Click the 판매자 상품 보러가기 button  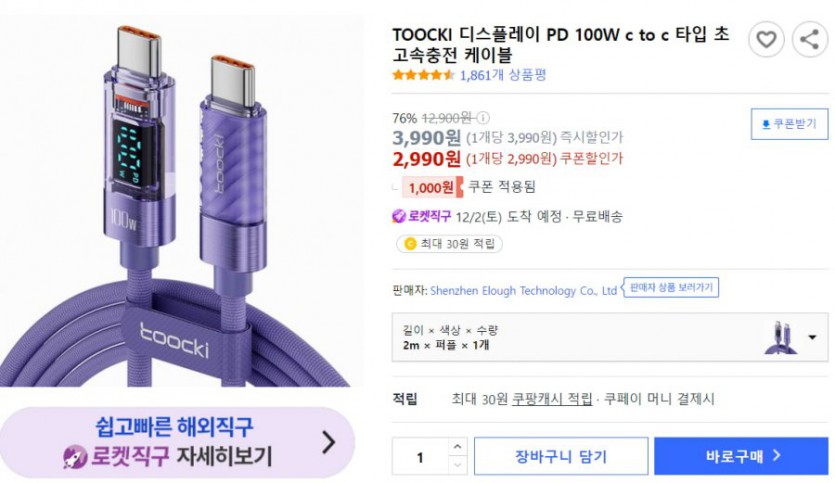tap(672, 288)
